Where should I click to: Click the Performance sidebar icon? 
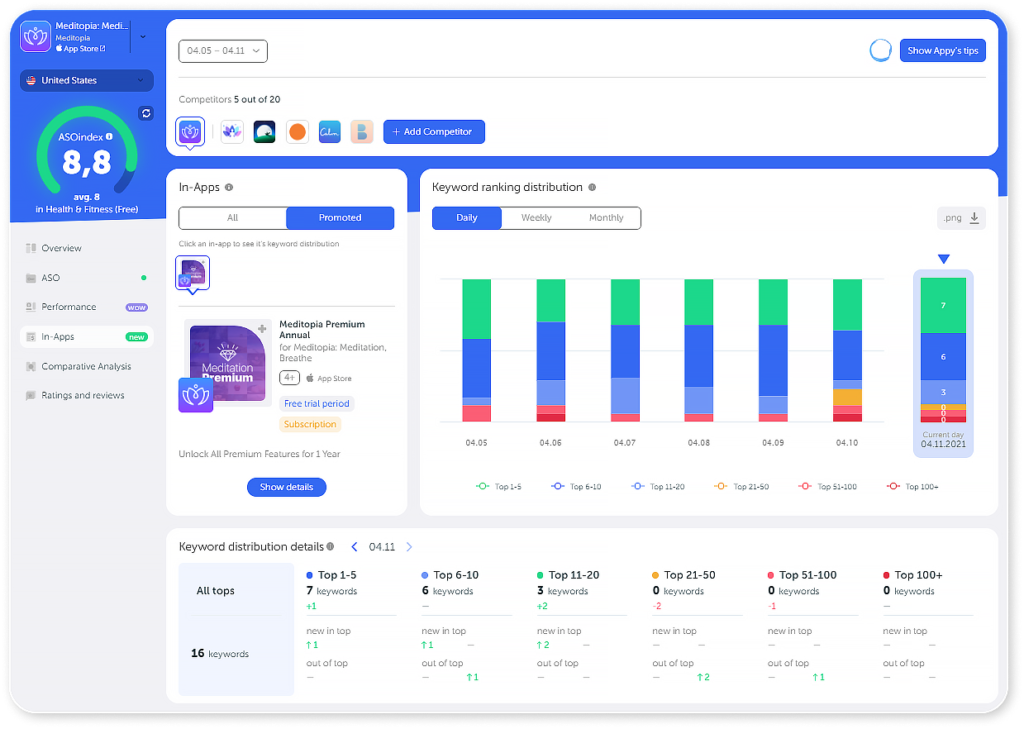[x=31, y=307]
